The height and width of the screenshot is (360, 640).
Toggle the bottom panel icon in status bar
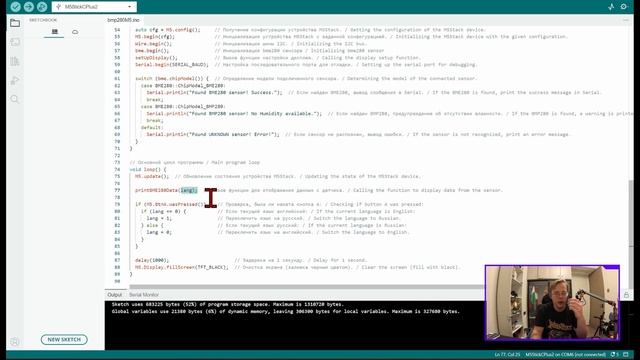pyautogui.click(x=626, y=355)
